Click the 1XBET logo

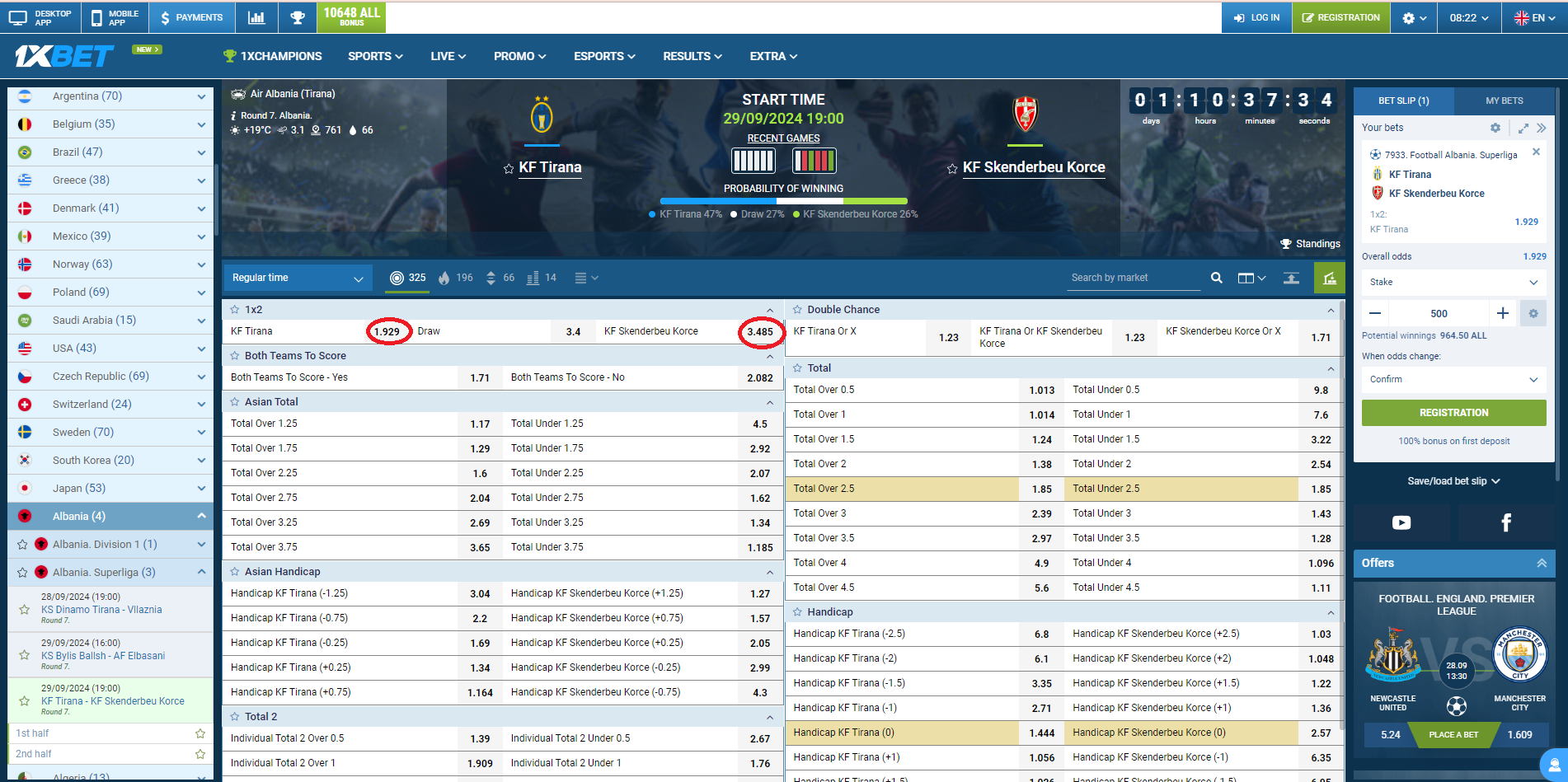(63, 56)
